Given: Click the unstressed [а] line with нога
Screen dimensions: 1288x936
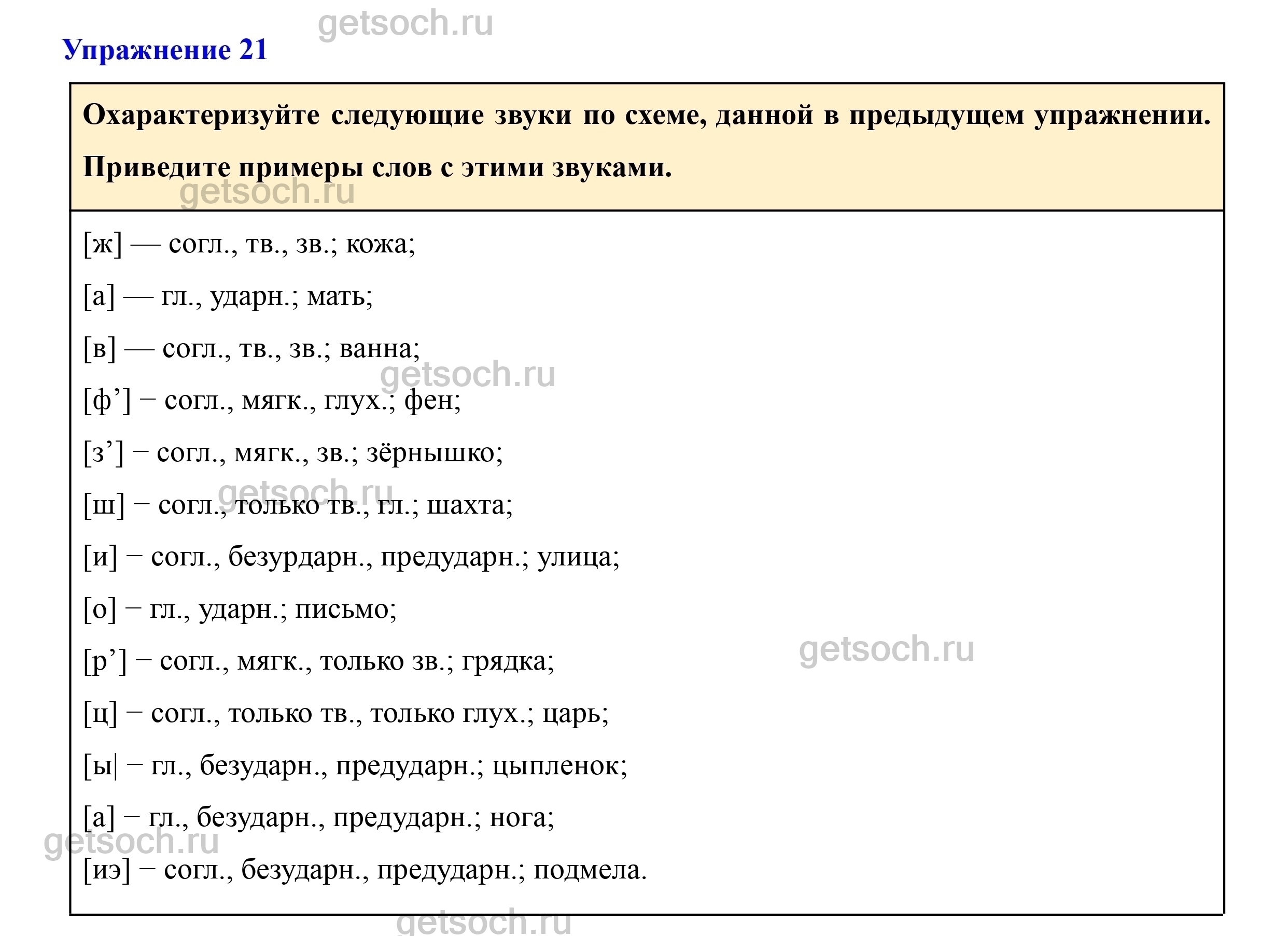Looking at the screenshot, I should [318, 818].
